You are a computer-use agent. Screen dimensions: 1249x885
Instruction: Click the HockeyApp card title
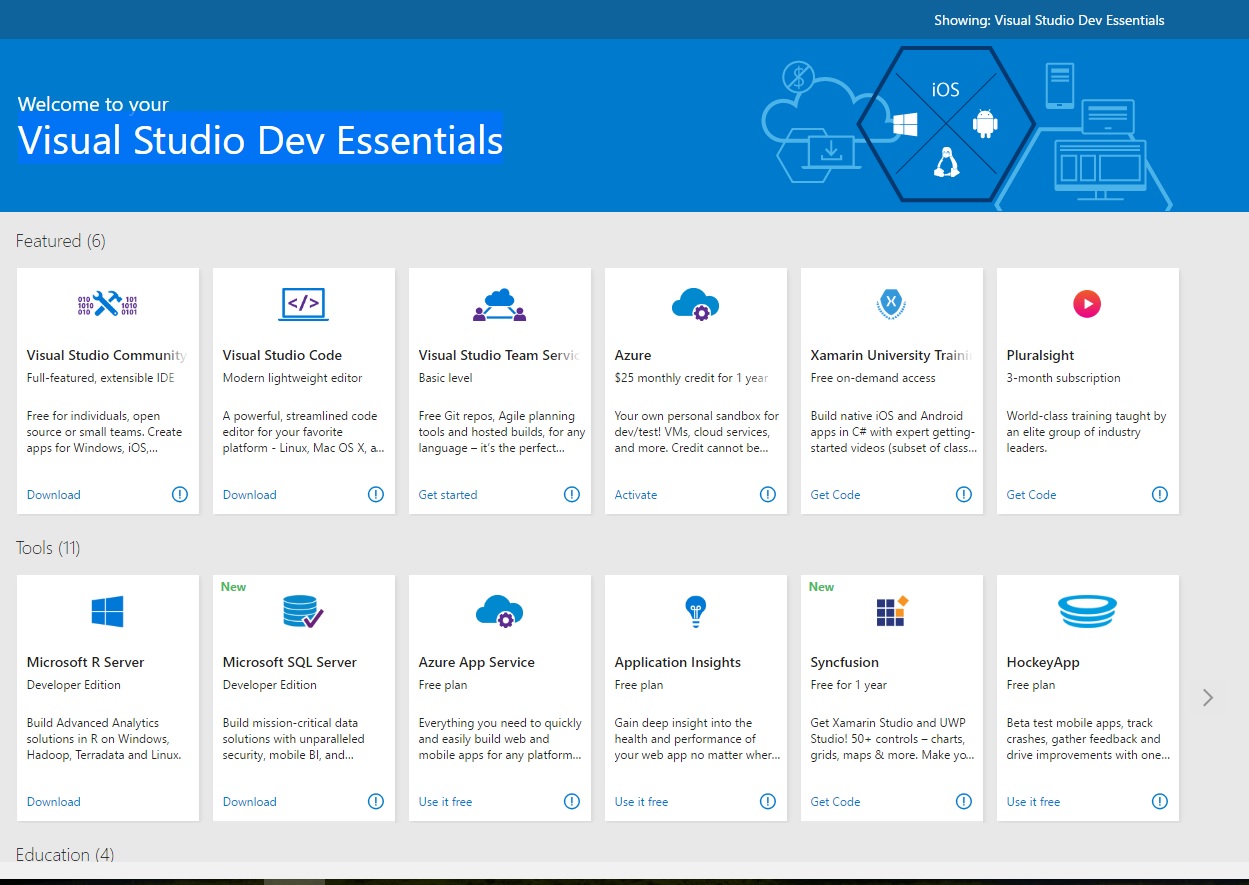coord(1043,662)
